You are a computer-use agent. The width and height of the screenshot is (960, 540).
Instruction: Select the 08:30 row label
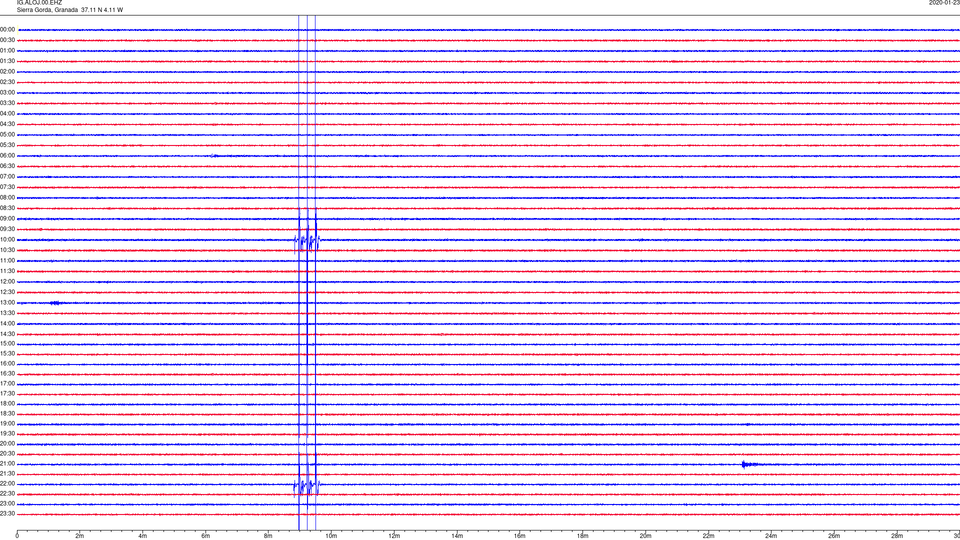(7, 208)
